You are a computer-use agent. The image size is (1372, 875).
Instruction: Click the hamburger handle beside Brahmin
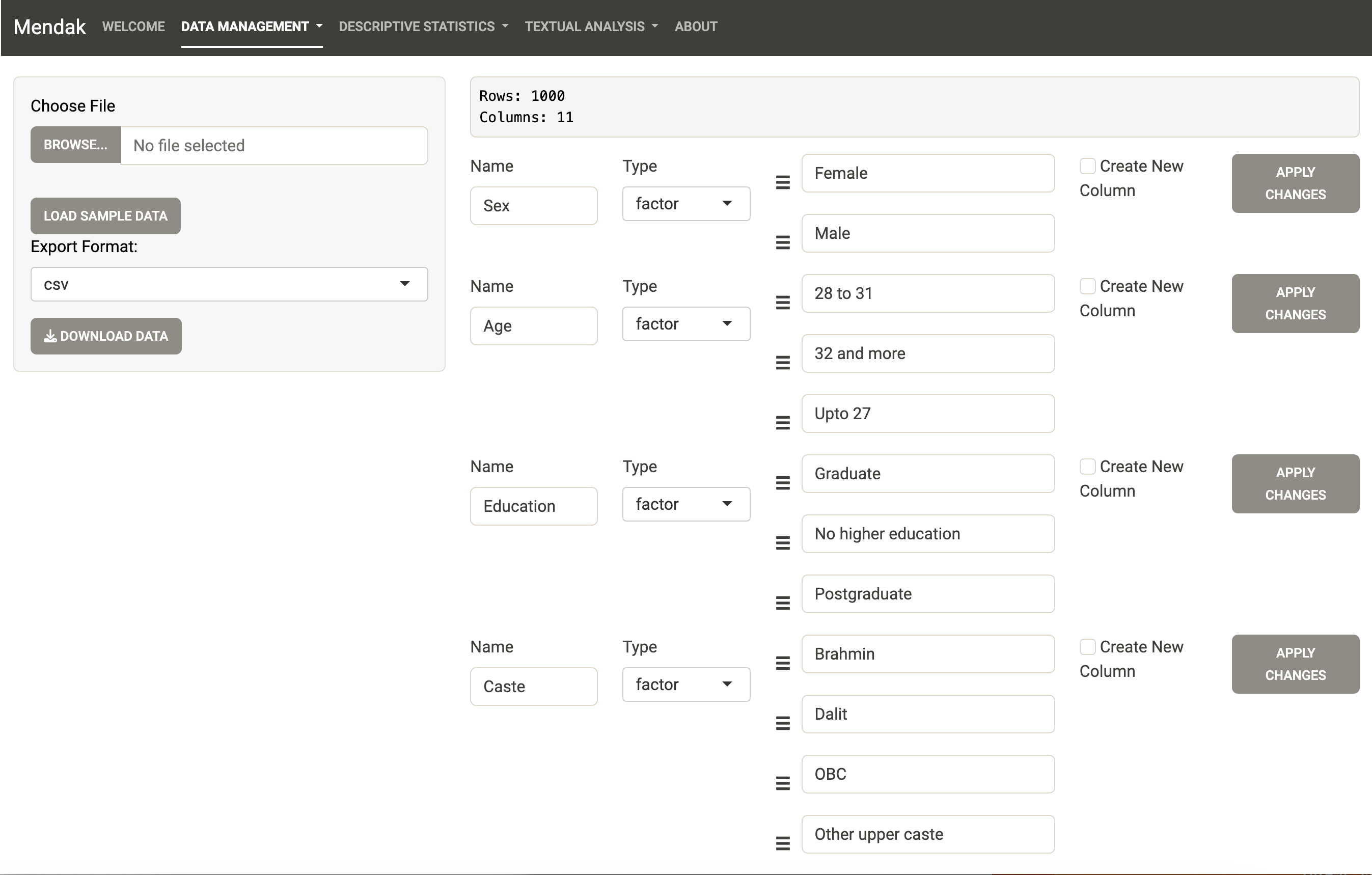783,663
